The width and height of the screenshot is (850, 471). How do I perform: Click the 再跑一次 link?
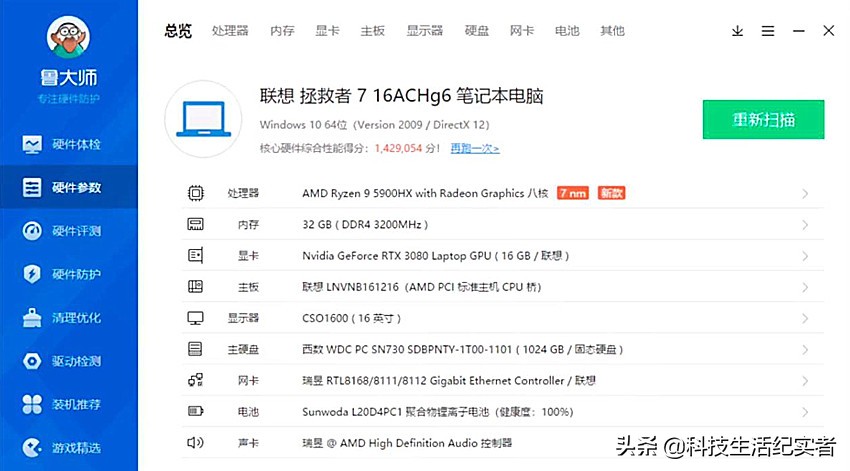(x=475, y=148)
